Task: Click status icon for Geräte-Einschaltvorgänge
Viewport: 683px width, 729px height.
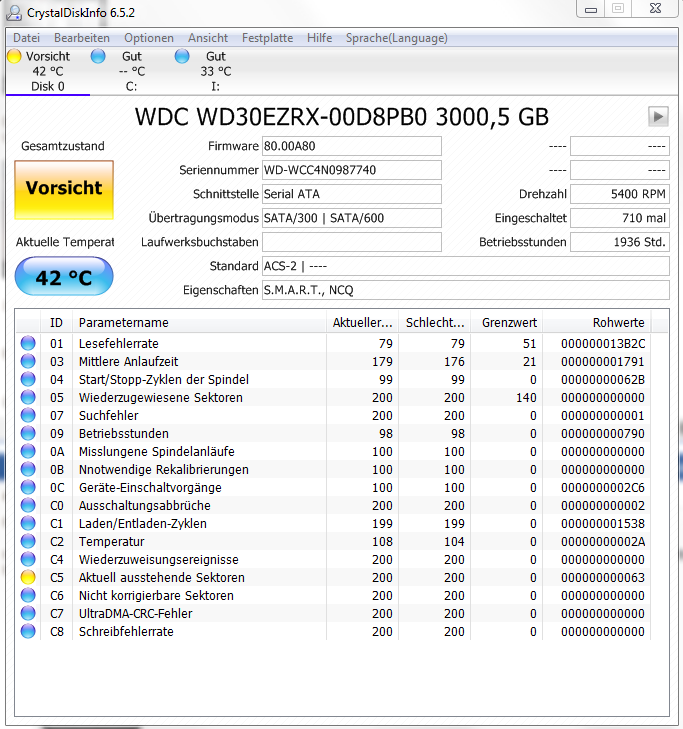Action: point(28,487)
